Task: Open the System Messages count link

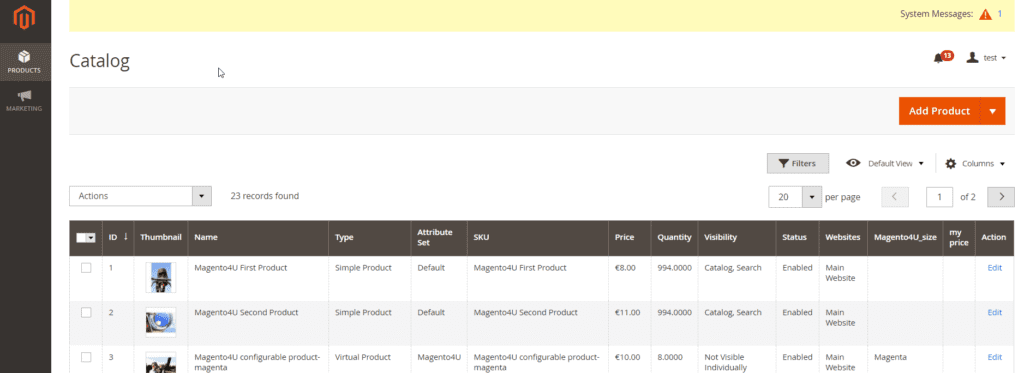Action: pyautogui.click(x=1000, y=14)
